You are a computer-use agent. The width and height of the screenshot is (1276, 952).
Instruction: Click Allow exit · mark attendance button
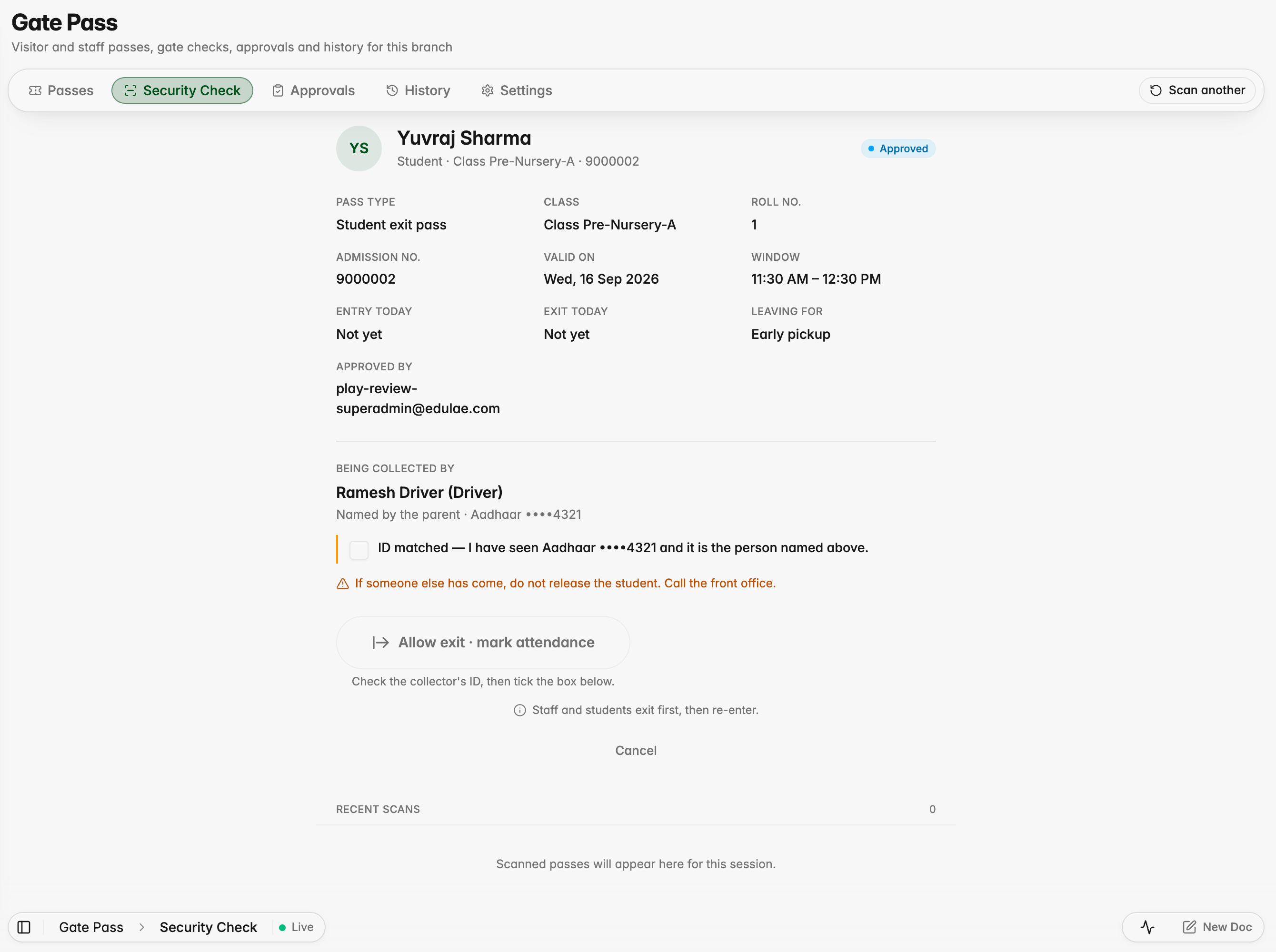pyautogui.click(x=483, y=643)
